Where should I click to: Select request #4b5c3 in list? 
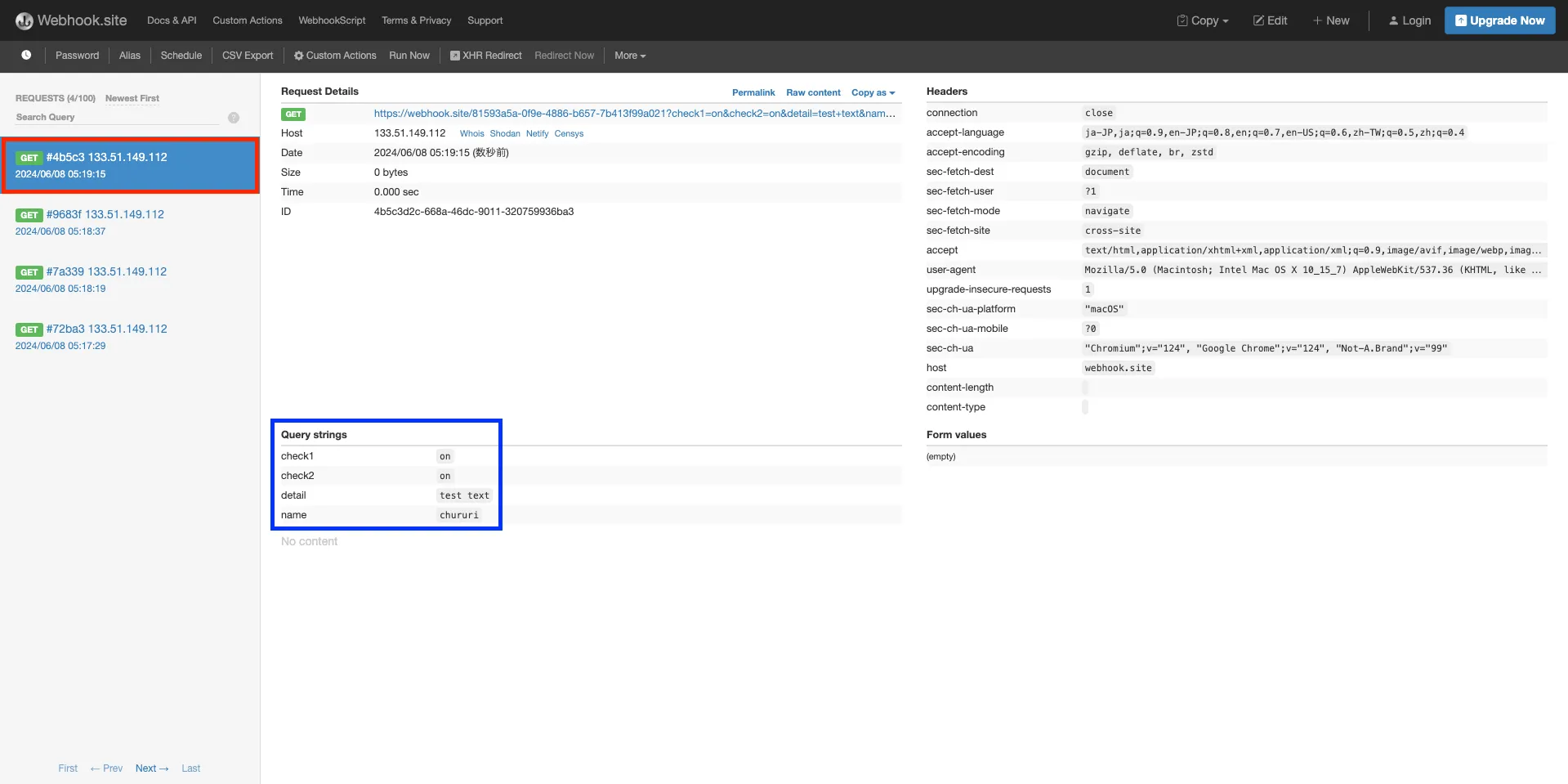coord(130,165)
